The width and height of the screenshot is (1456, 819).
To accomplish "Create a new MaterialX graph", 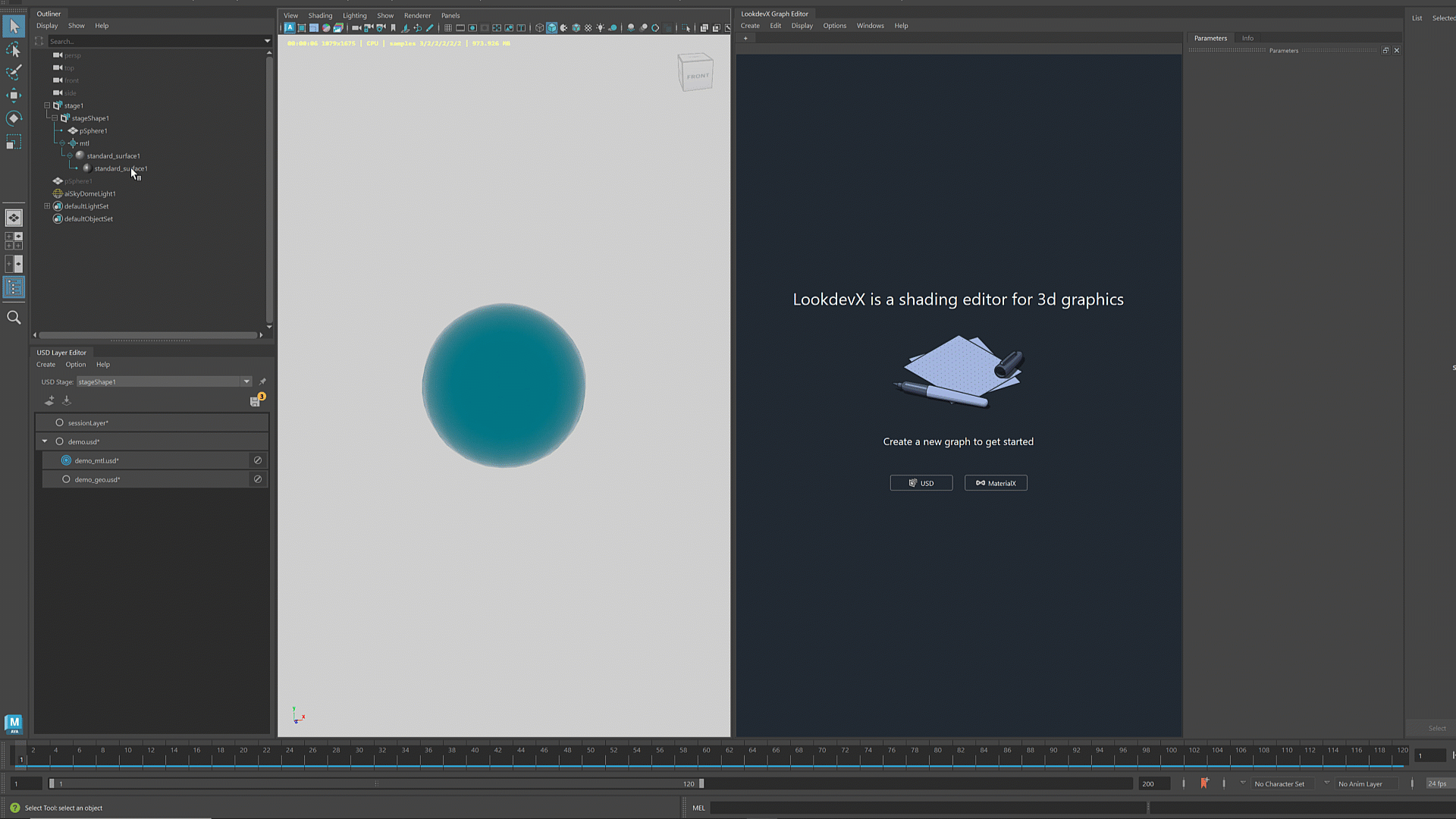I will [996, 483].
